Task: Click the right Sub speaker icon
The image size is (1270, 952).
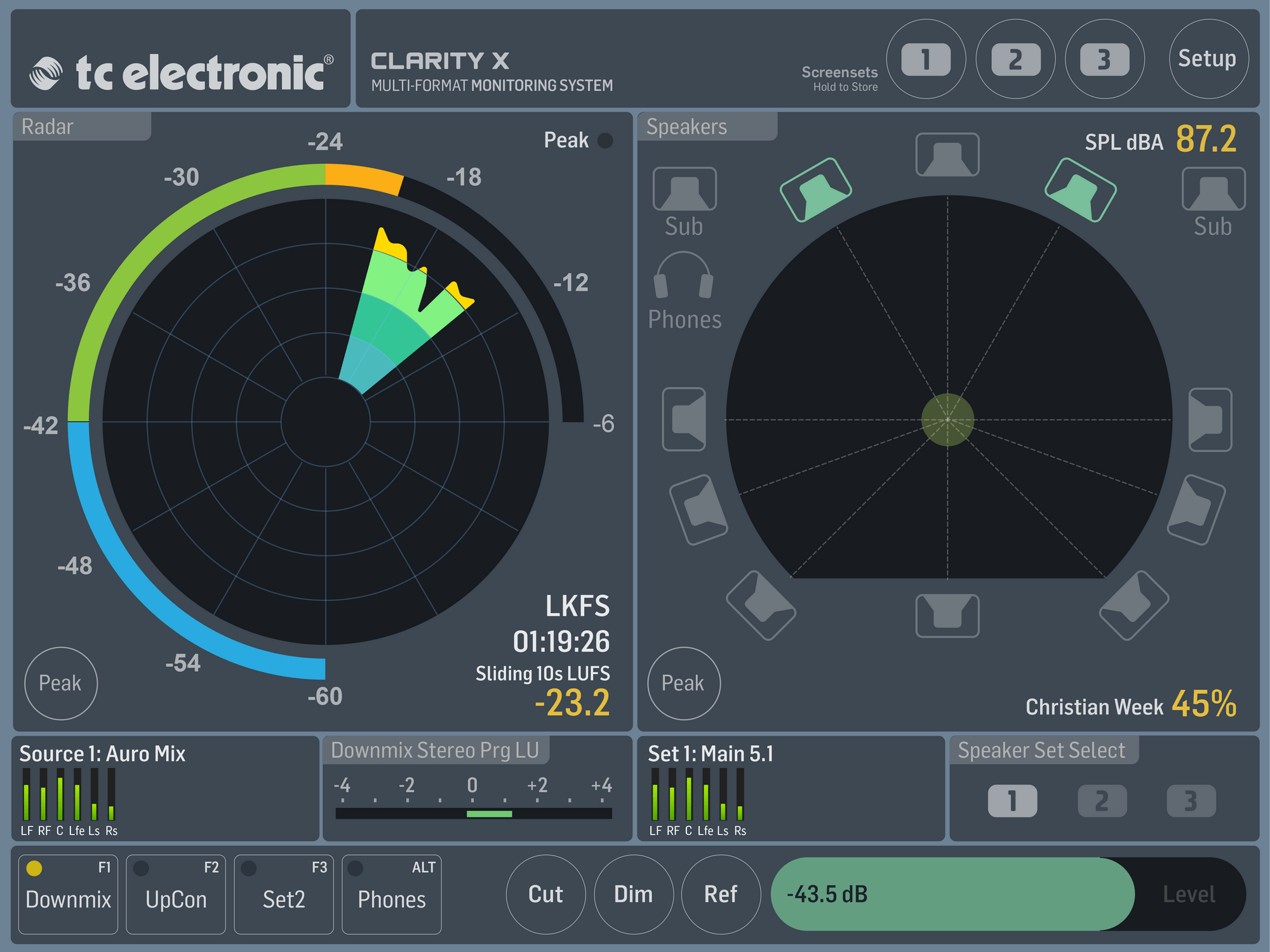Action: tap(1213, 189)
